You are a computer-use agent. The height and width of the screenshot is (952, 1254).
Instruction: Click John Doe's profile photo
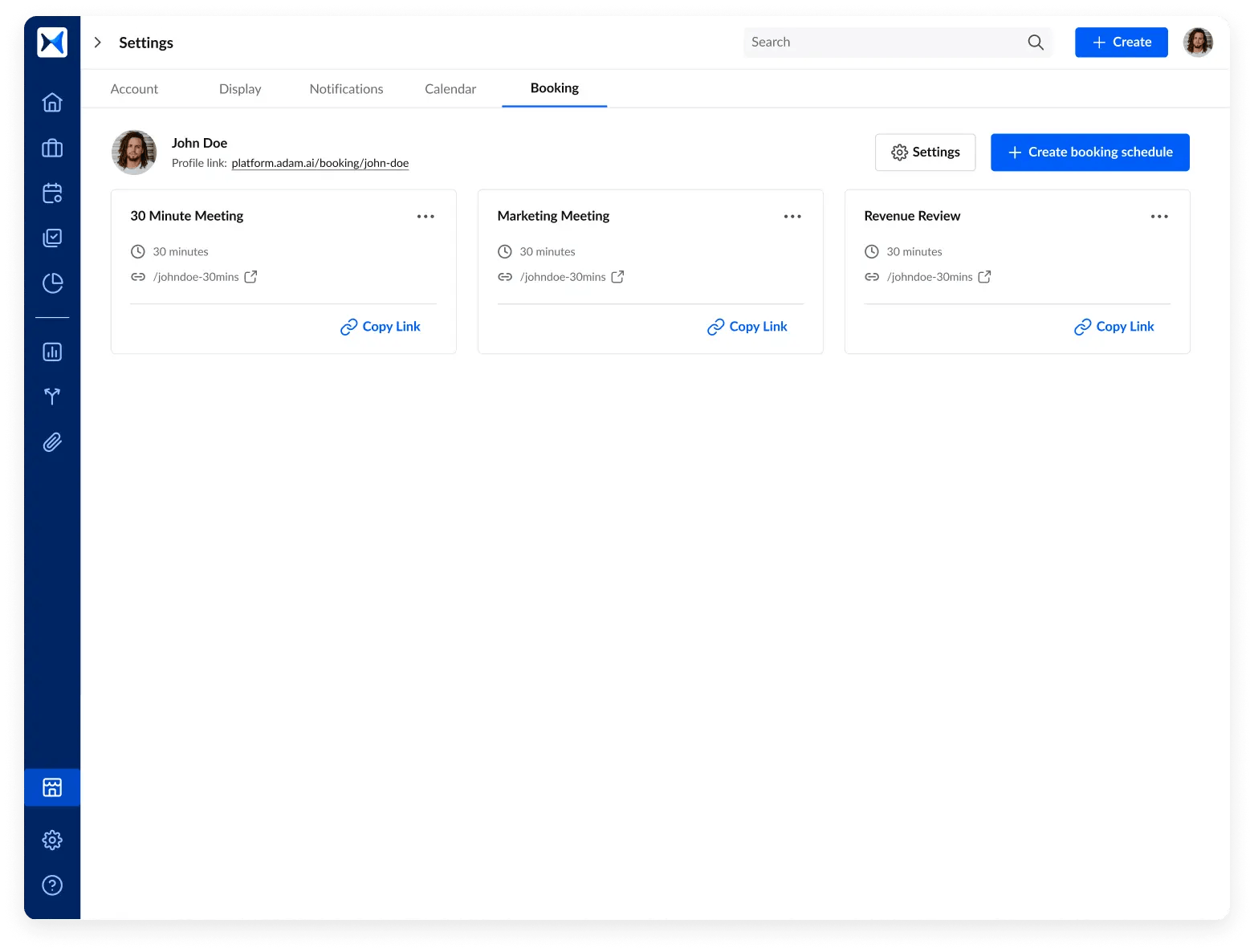[134, 153]
